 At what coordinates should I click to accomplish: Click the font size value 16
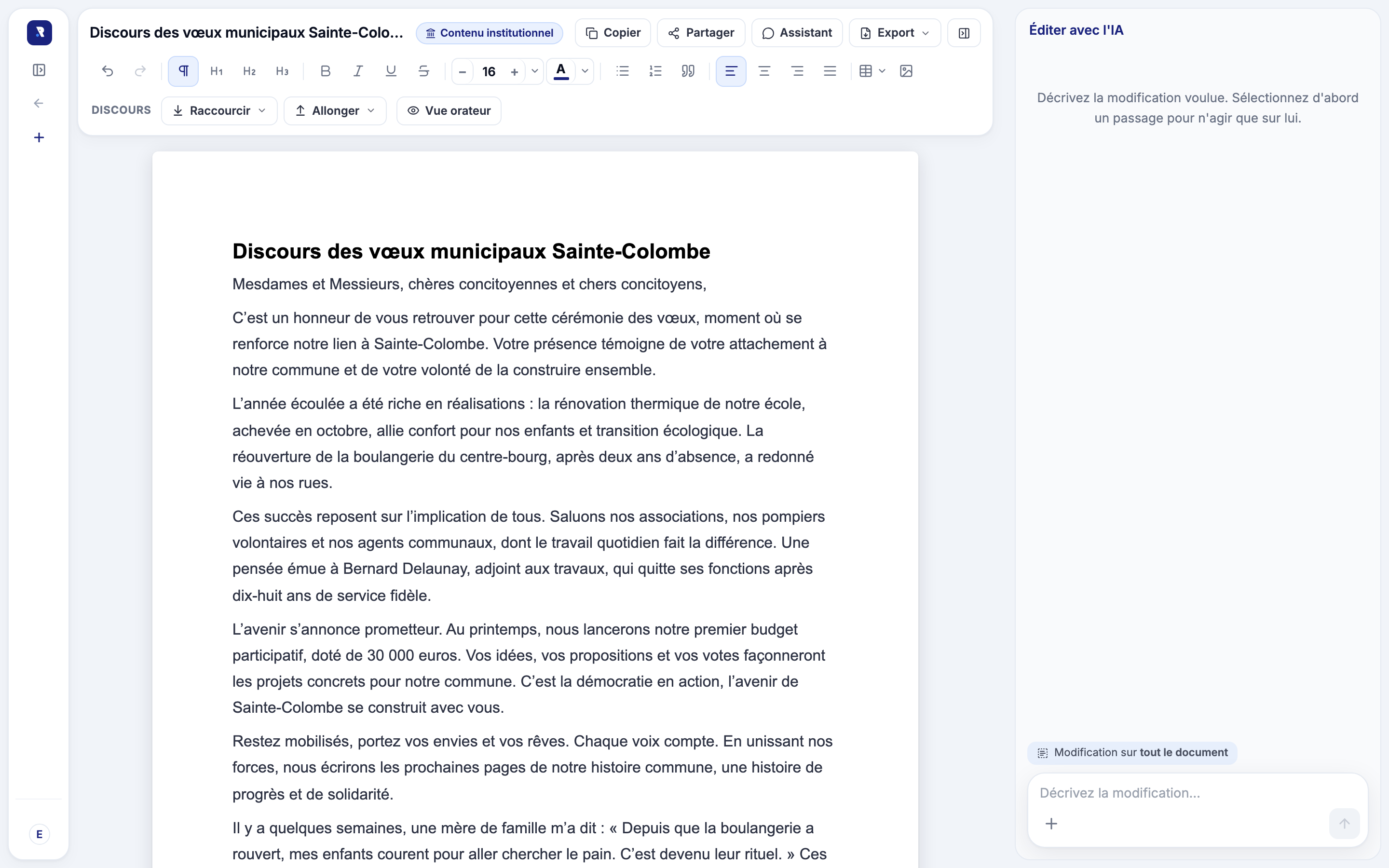(489, 72)
